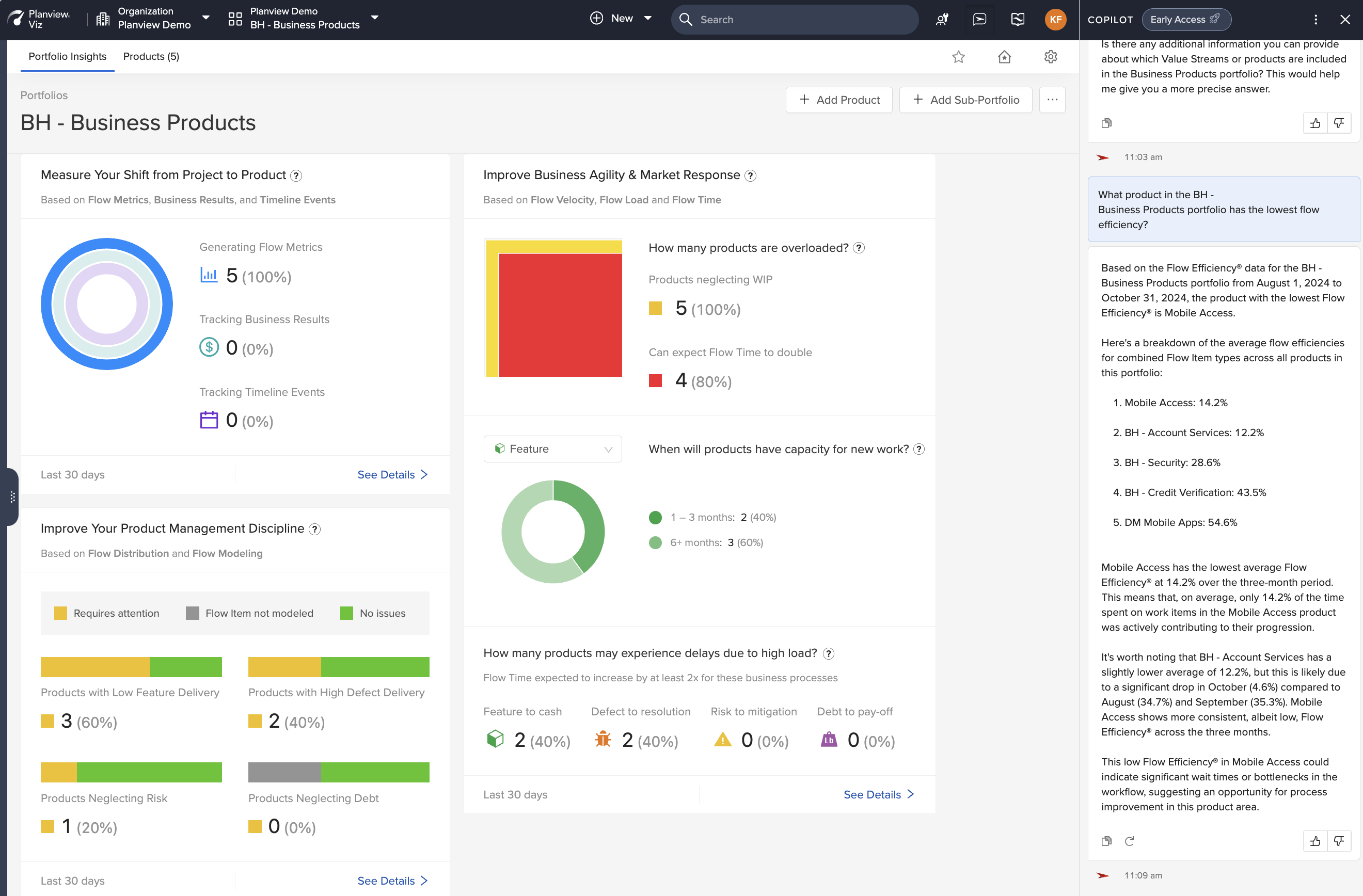Select the Portfolio Insights tab
This screenshot has width=1363, height=896.
pos(68,57)
